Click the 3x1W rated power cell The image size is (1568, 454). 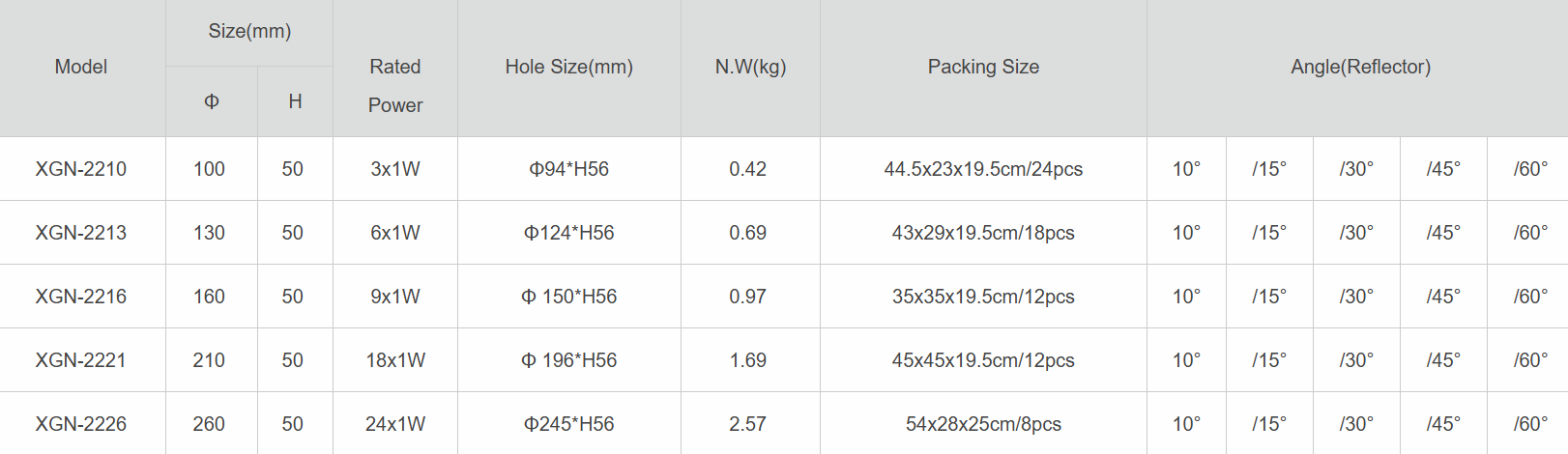(x=395, y=169)
